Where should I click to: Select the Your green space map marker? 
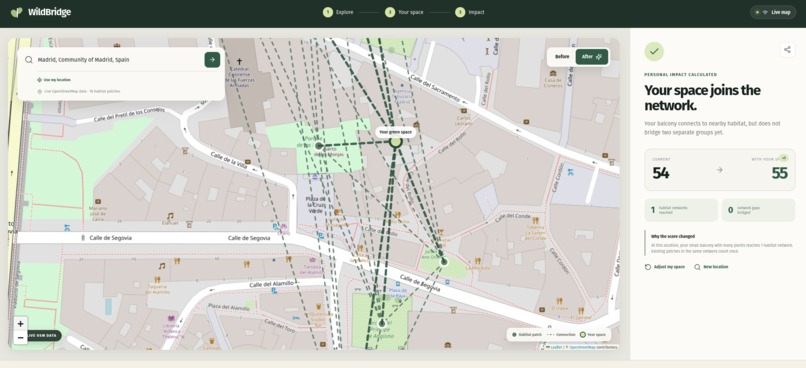click(x=395, y=142)
